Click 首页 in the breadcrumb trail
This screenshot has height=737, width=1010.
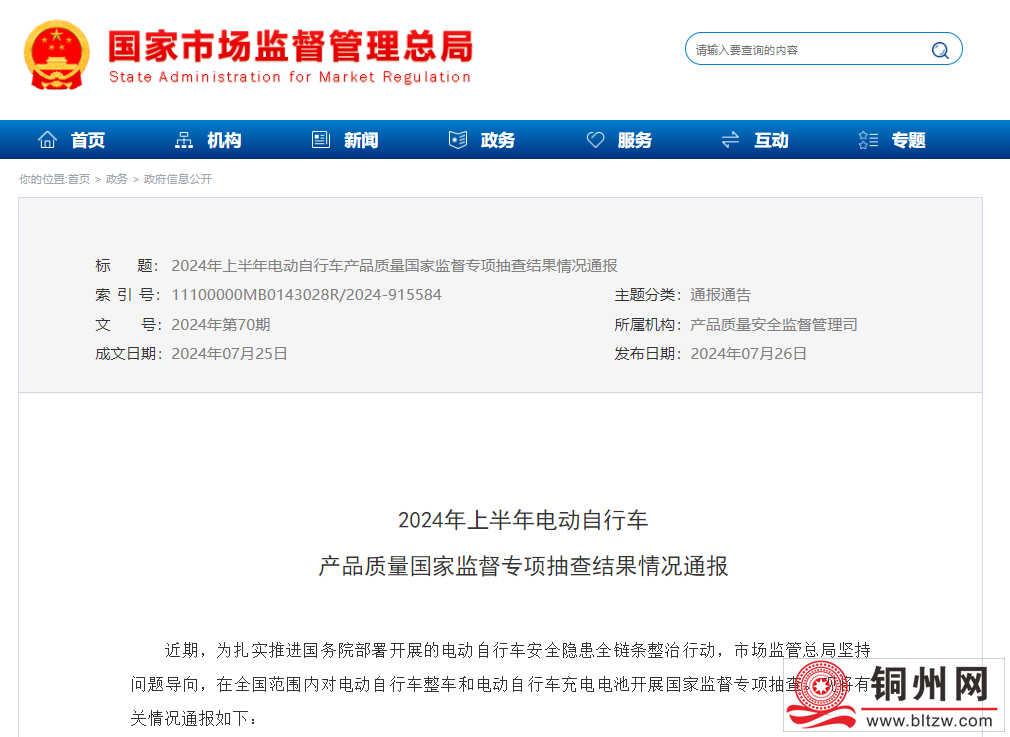point(79,179)
